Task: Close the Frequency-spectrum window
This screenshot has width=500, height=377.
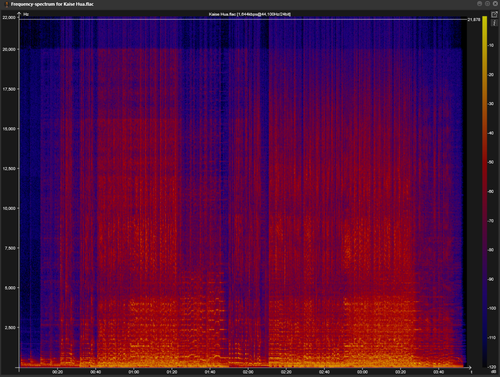Action: point(495,4)
